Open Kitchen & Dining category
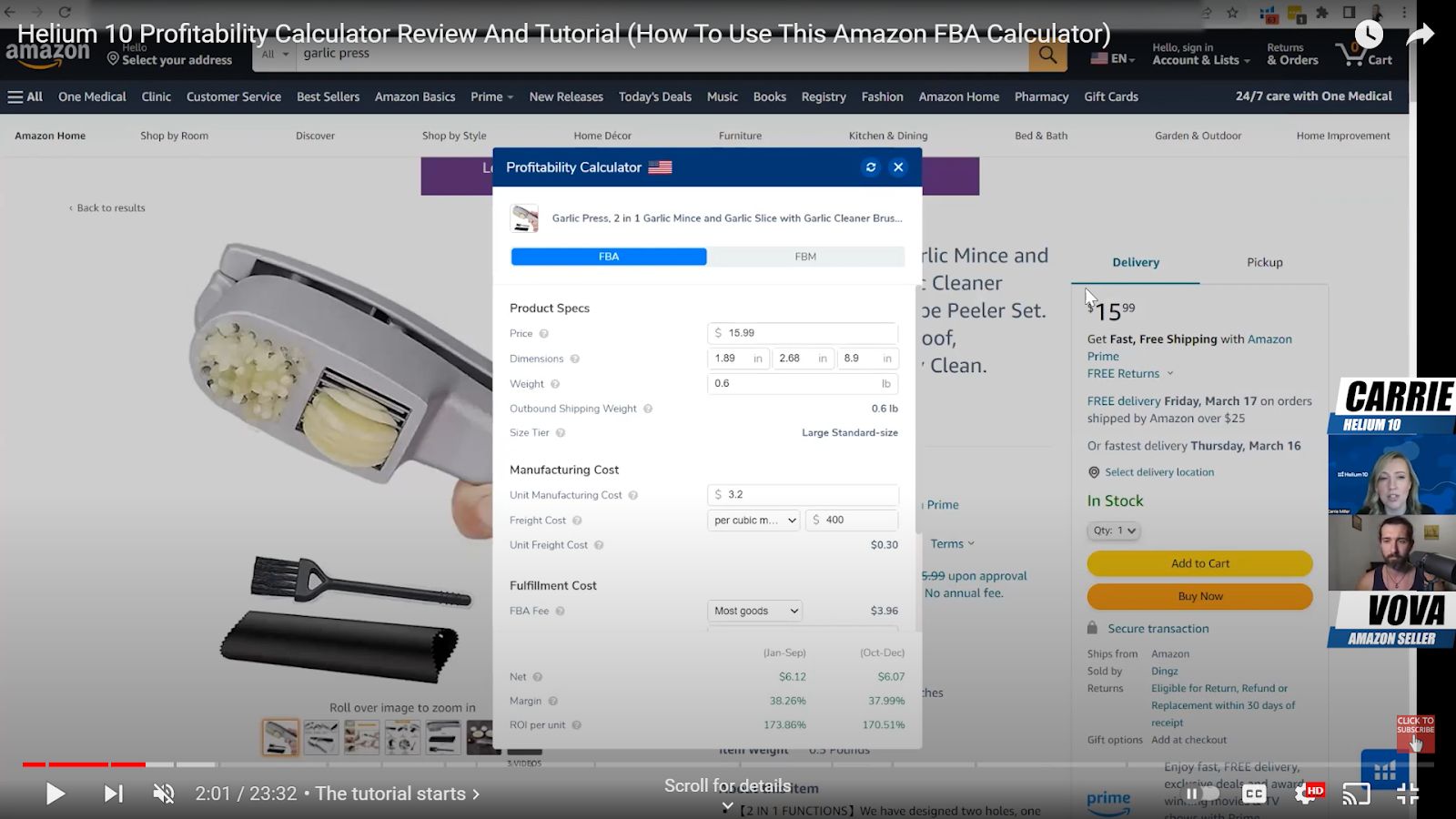This screenshot has height=819, width=1456. (888, 136)
